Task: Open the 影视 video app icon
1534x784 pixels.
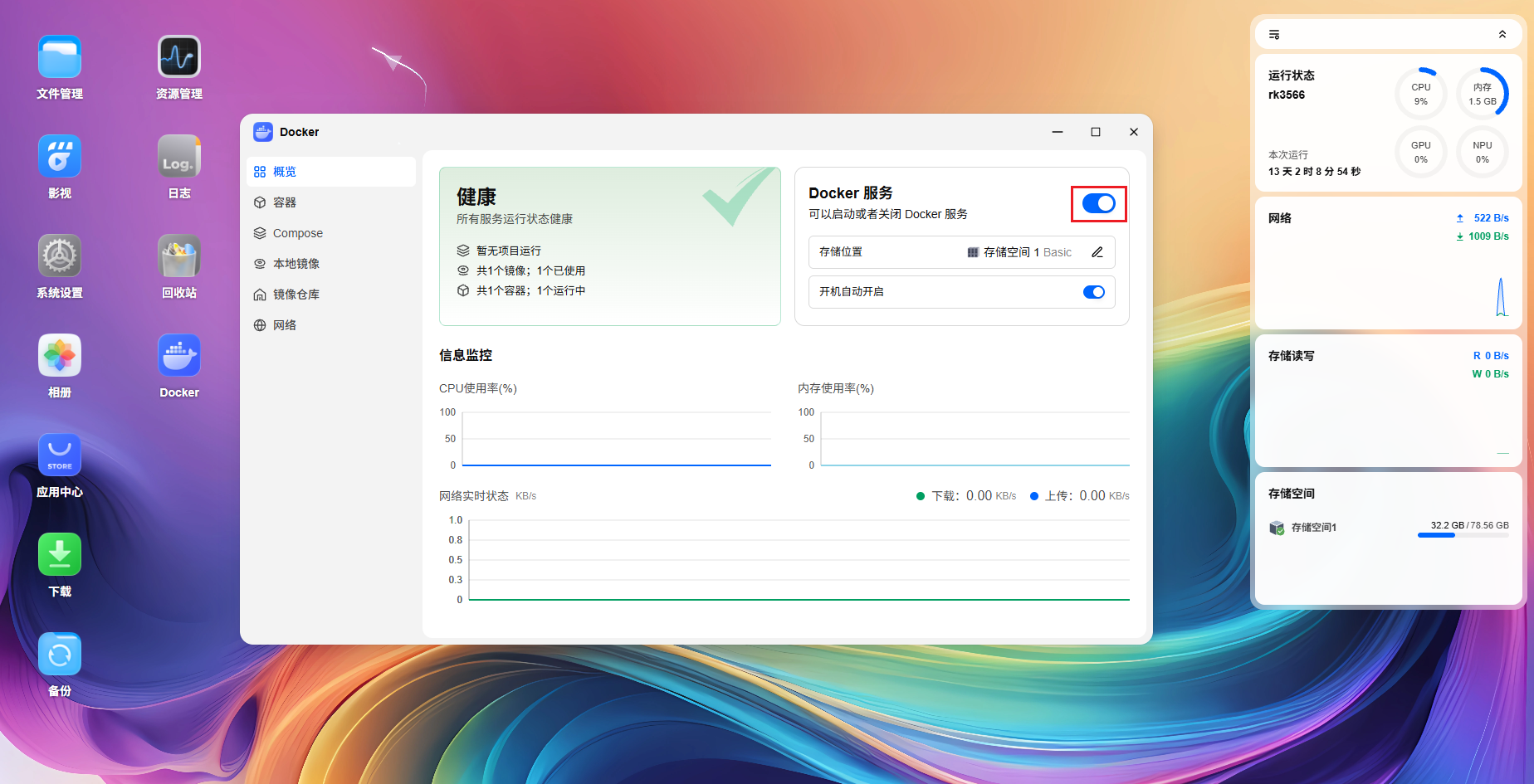Action: [x=60, y=157]
